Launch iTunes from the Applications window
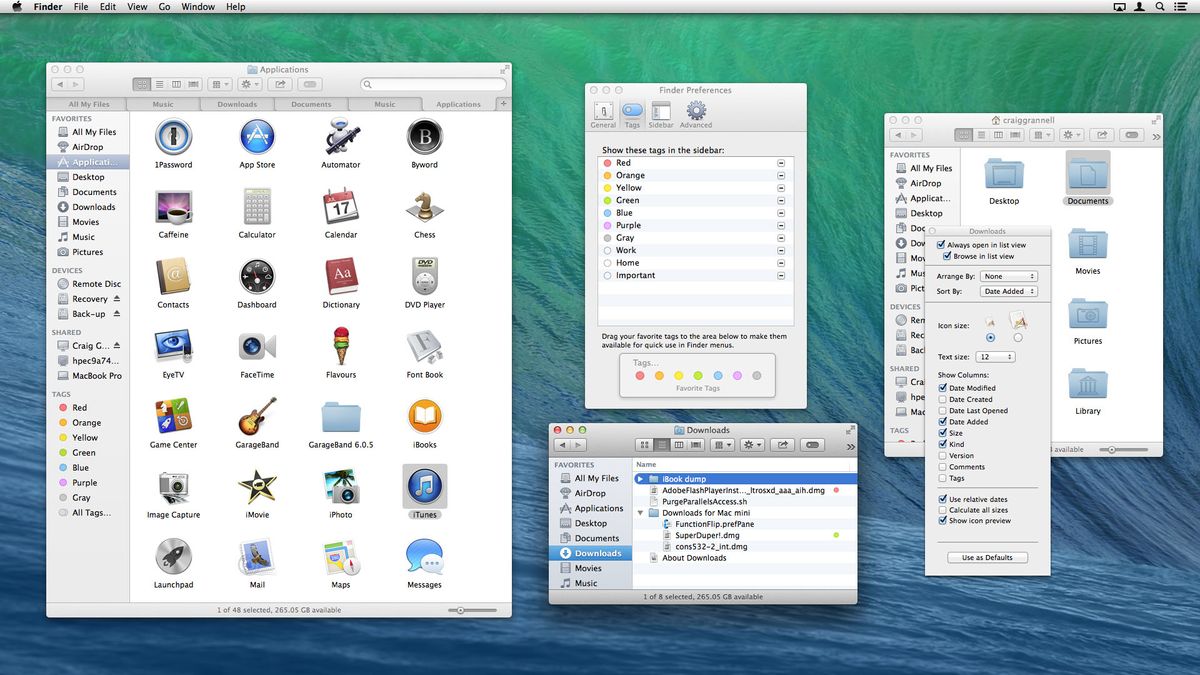The width and height of the screenshot is (1200, 675). pos(424,488)
